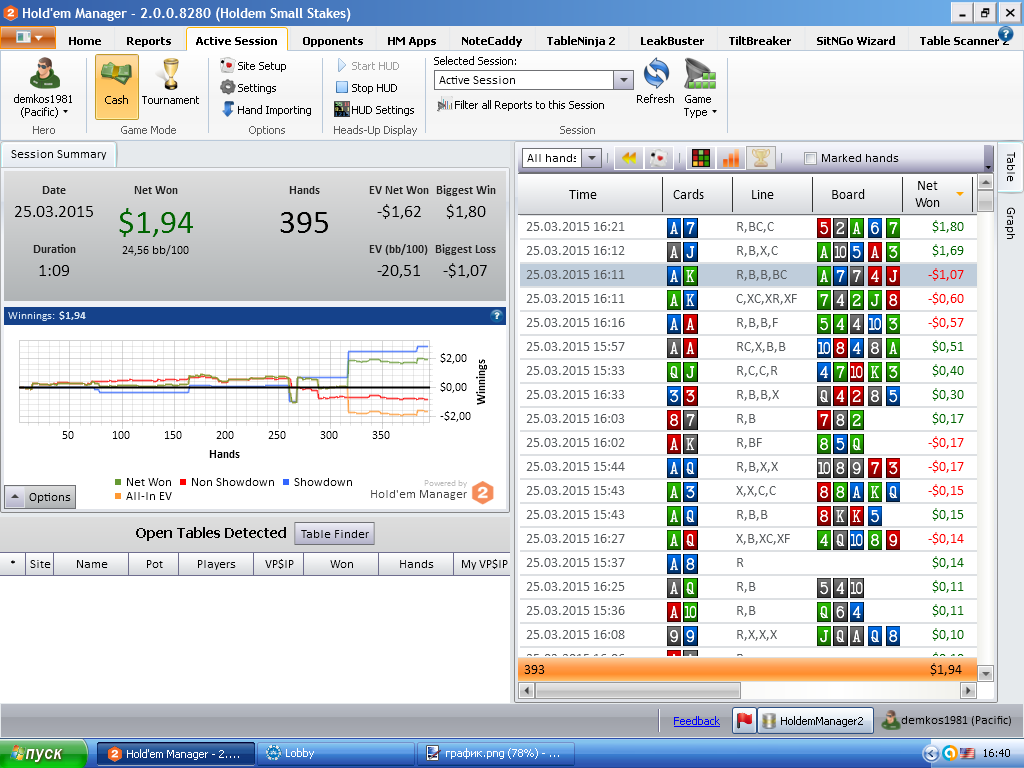Click horizontal scrollbar right arrow in hands list
The image size is (1024, 768).
[x=968, y=690]
